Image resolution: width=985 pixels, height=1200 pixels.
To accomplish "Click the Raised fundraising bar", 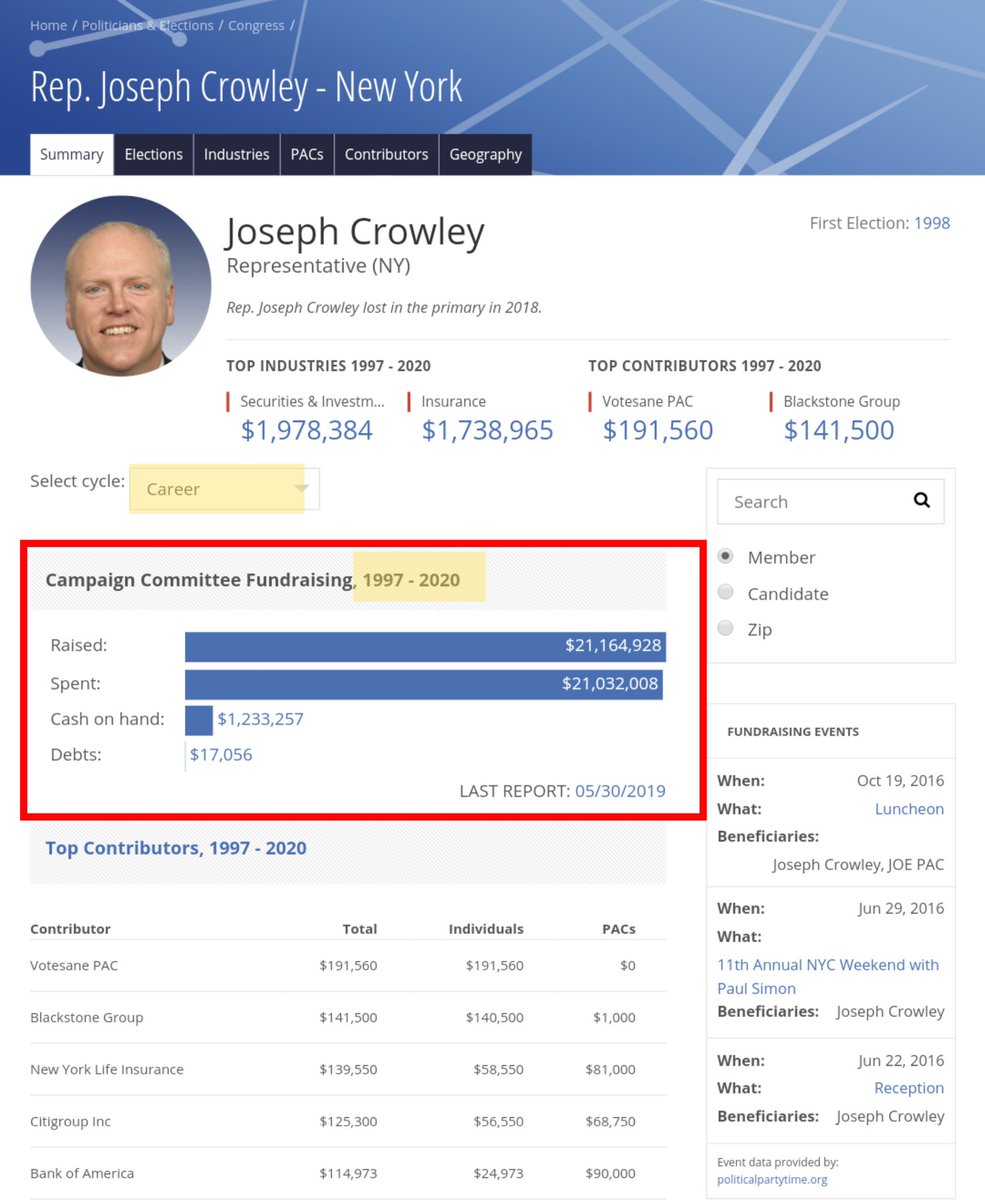I will click(424, 645).
